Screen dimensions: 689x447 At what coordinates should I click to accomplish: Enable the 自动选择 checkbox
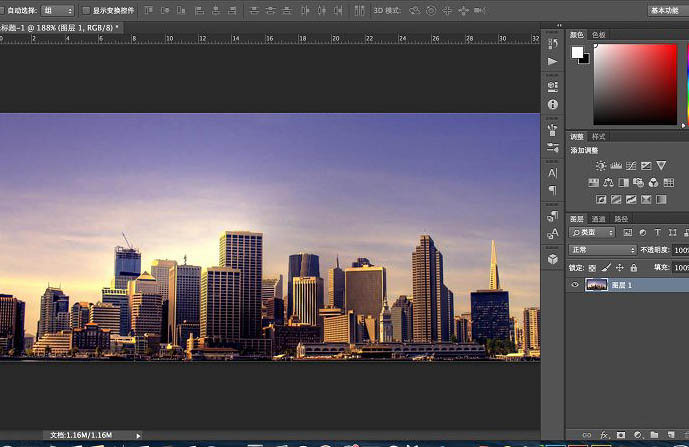[3, 10]
